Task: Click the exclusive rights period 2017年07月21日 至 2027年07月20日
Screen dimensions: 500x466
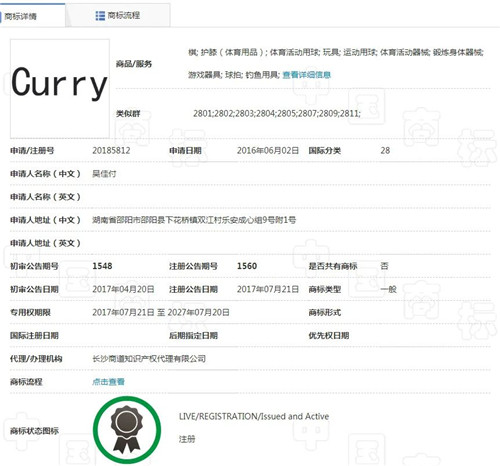Action: point(161,312)
